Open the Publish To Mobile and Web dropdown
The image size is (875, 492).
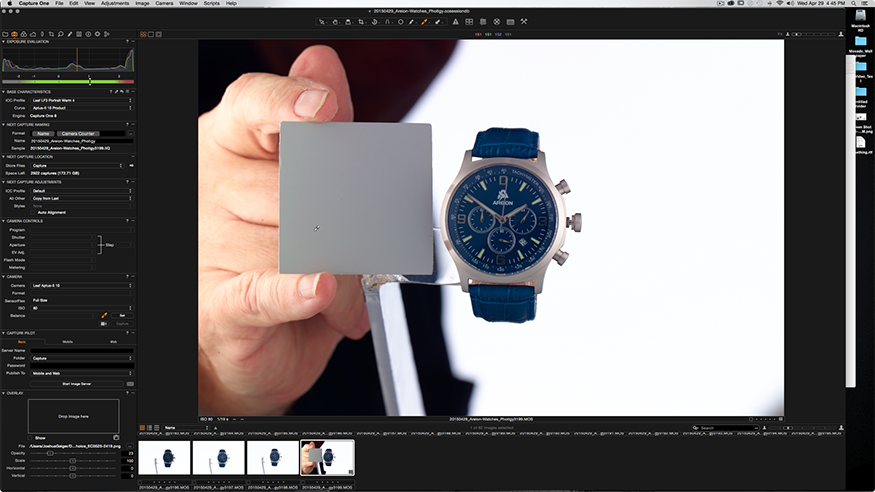click(x=82, y=373)
